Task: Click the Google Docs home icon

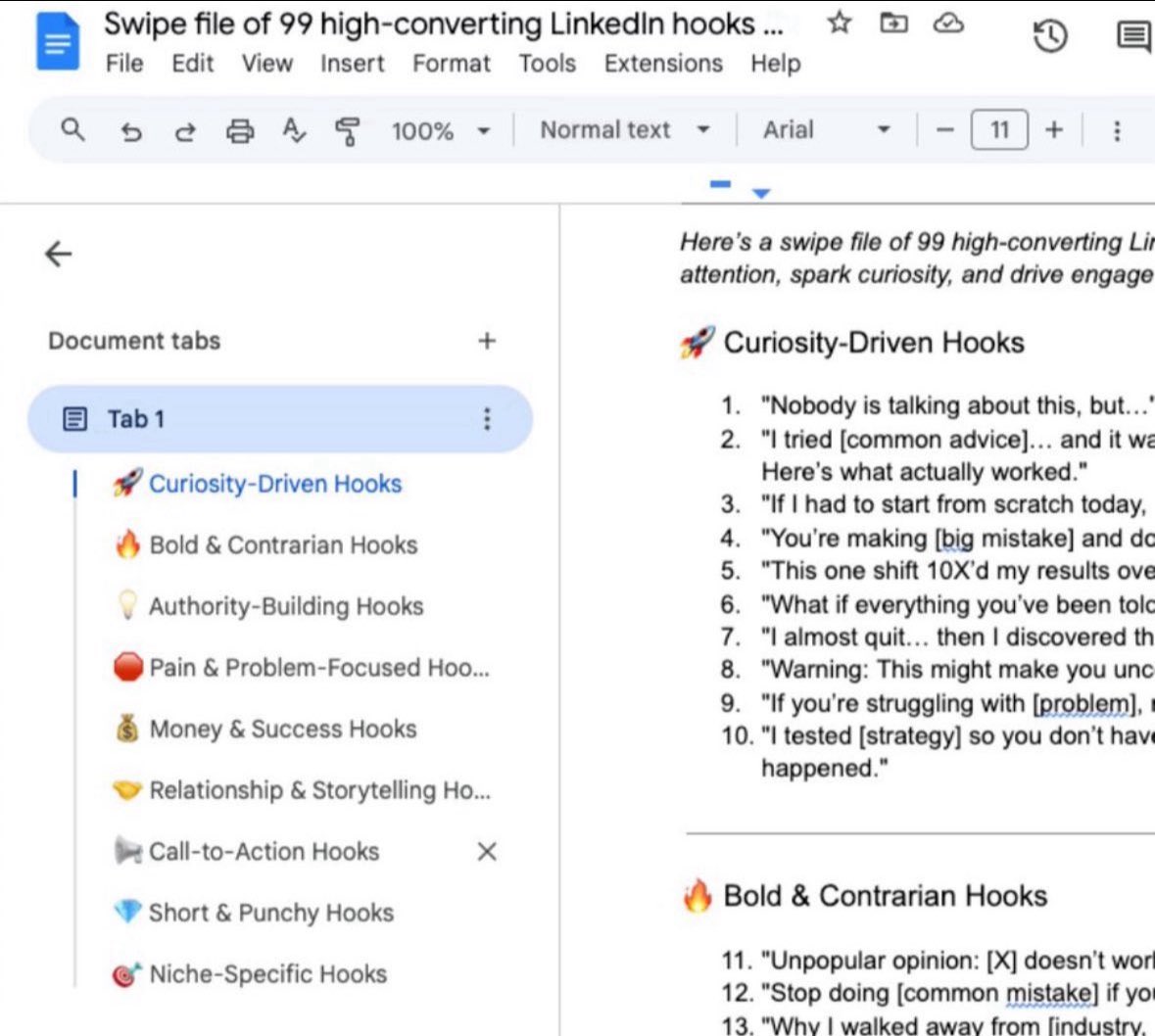Action: coord(56,34)
